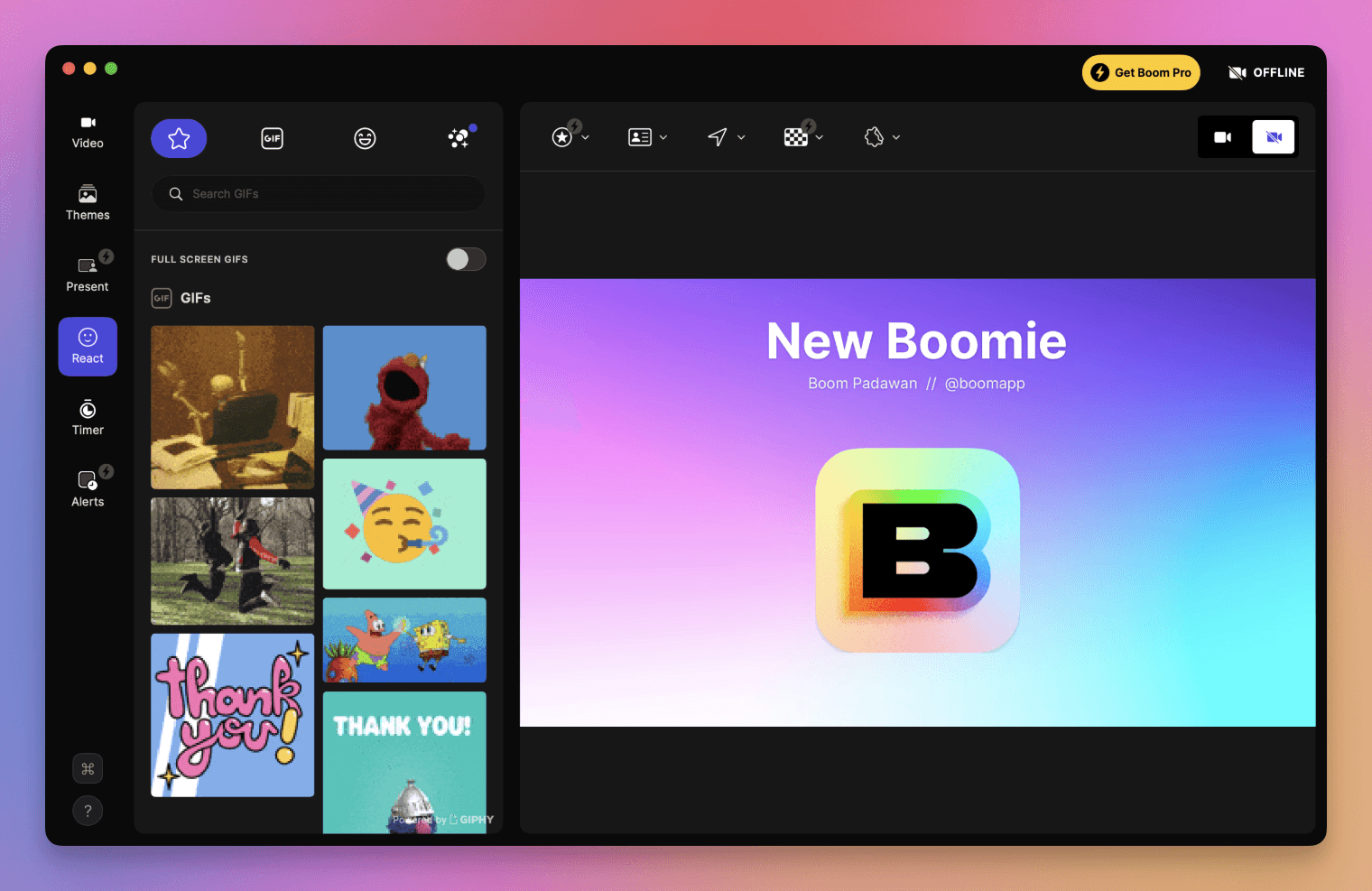1372x891 pixels.
Task: Switch to the emoji smiley tab
Action: (x=365, y=138)
